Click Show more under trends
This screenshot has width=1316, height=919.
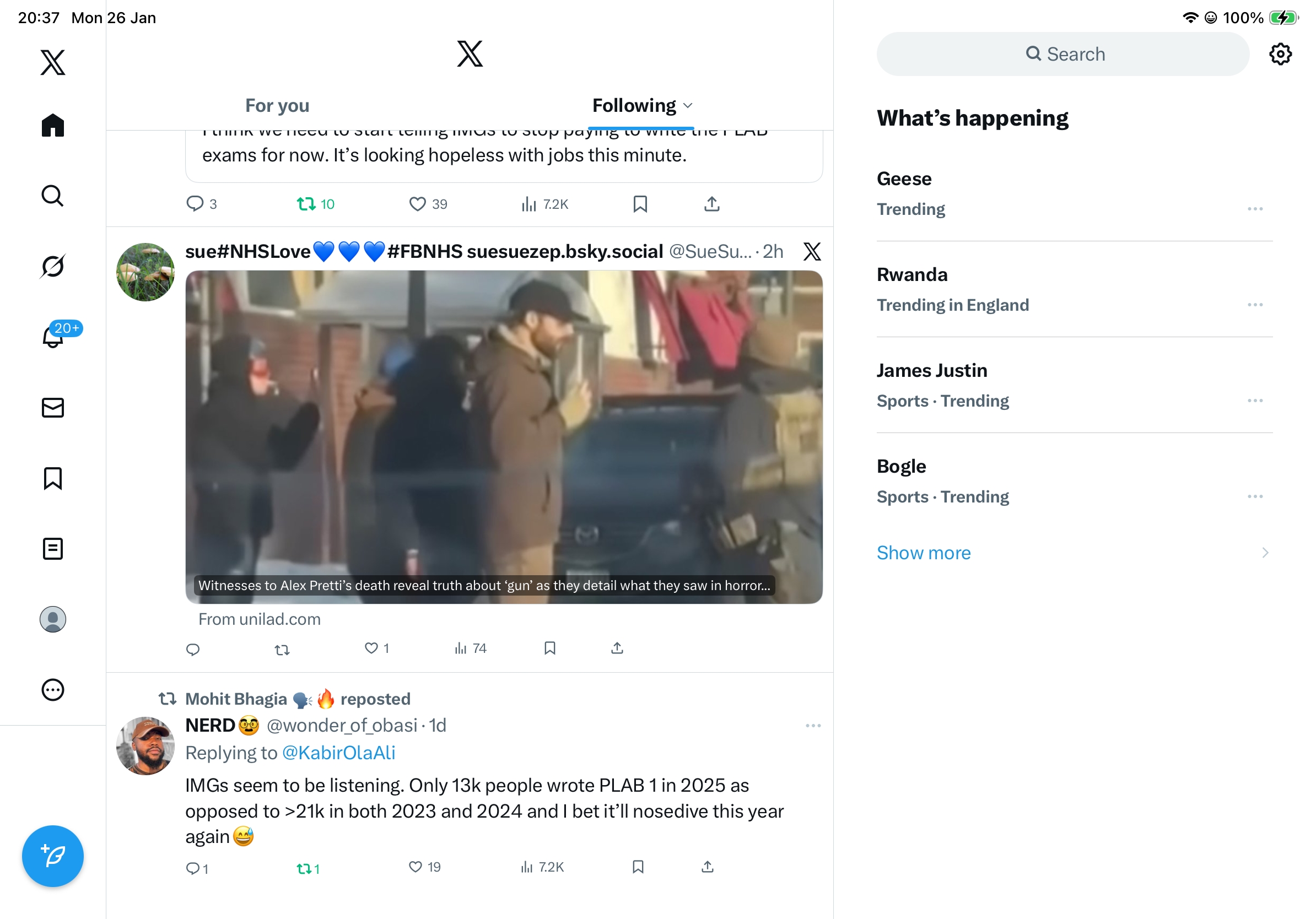924,552
